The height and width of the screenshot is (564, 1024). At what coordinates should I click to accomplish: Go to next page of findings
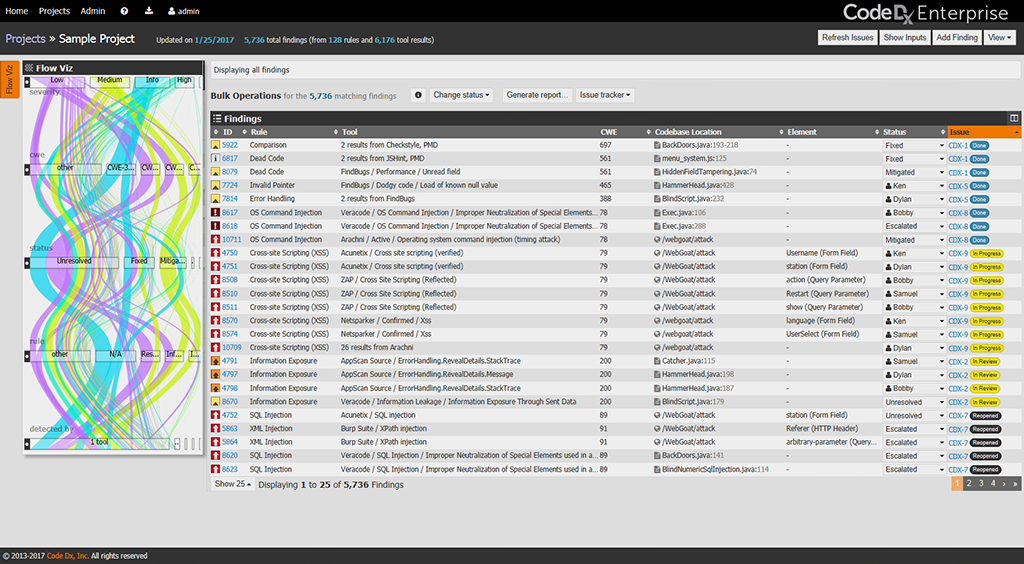click(x=1004, y=484)
